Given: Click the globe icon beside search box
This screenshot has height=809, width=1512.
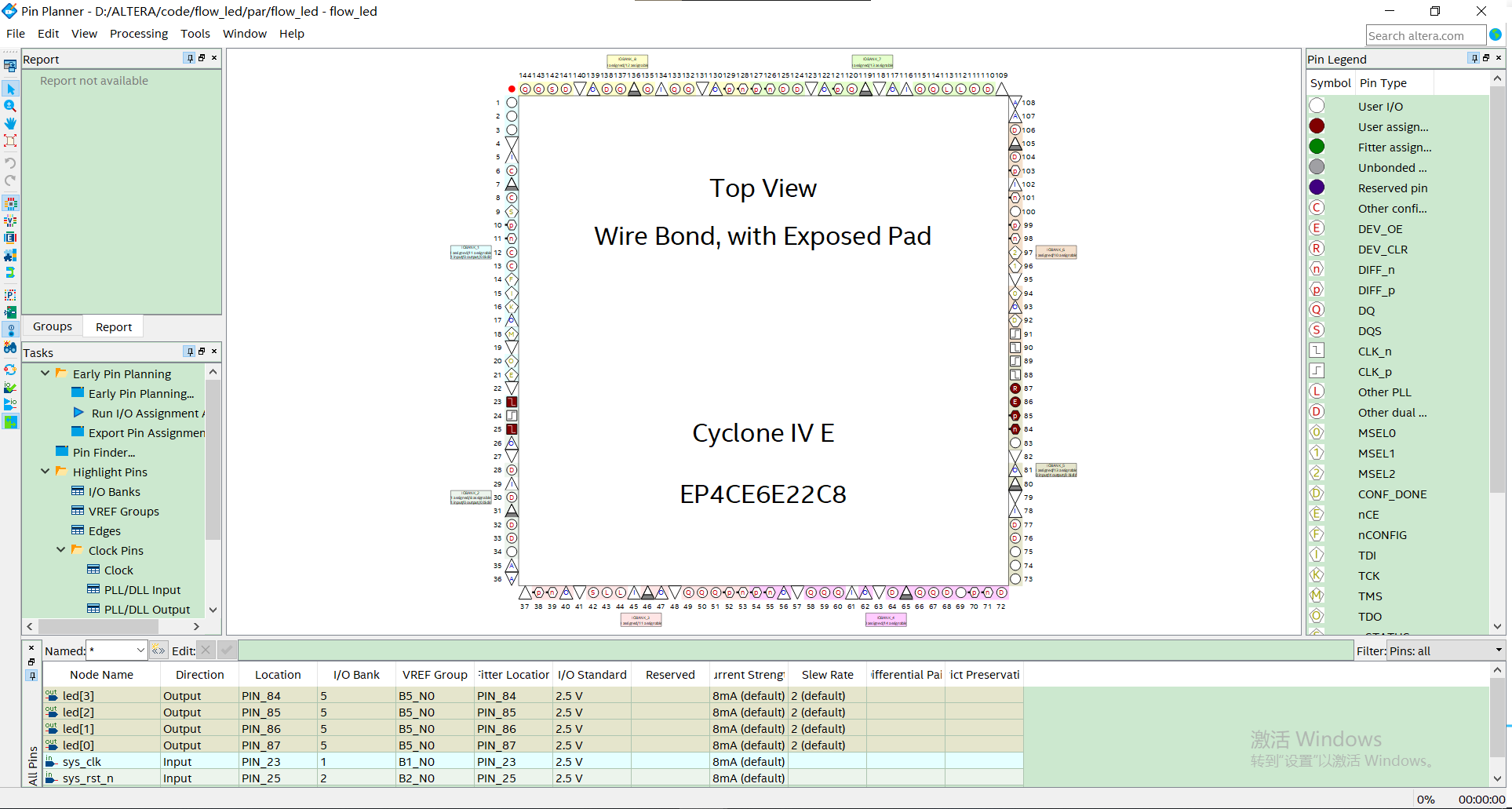Looking at the screenshot, I should pos(1496,35).
